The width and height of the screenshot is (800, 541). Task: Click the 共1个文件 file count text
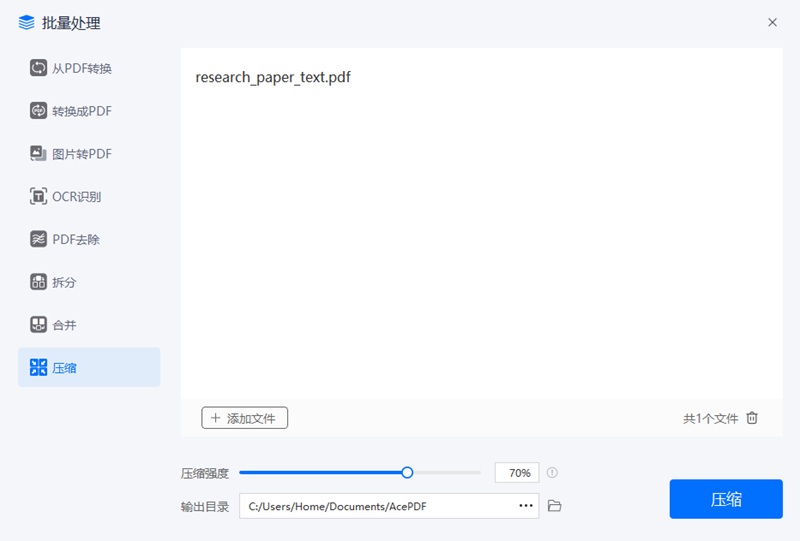(711, 419)
